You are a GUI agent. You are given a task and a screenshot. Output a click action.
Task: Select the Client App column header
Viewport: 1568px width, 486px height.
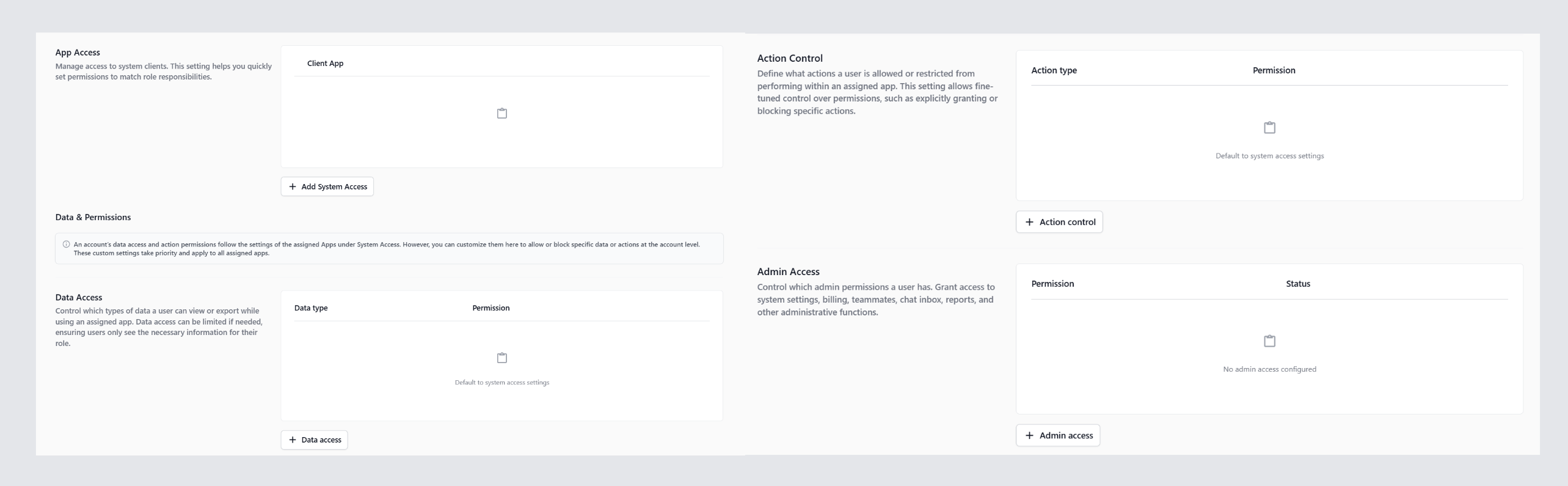325,64
